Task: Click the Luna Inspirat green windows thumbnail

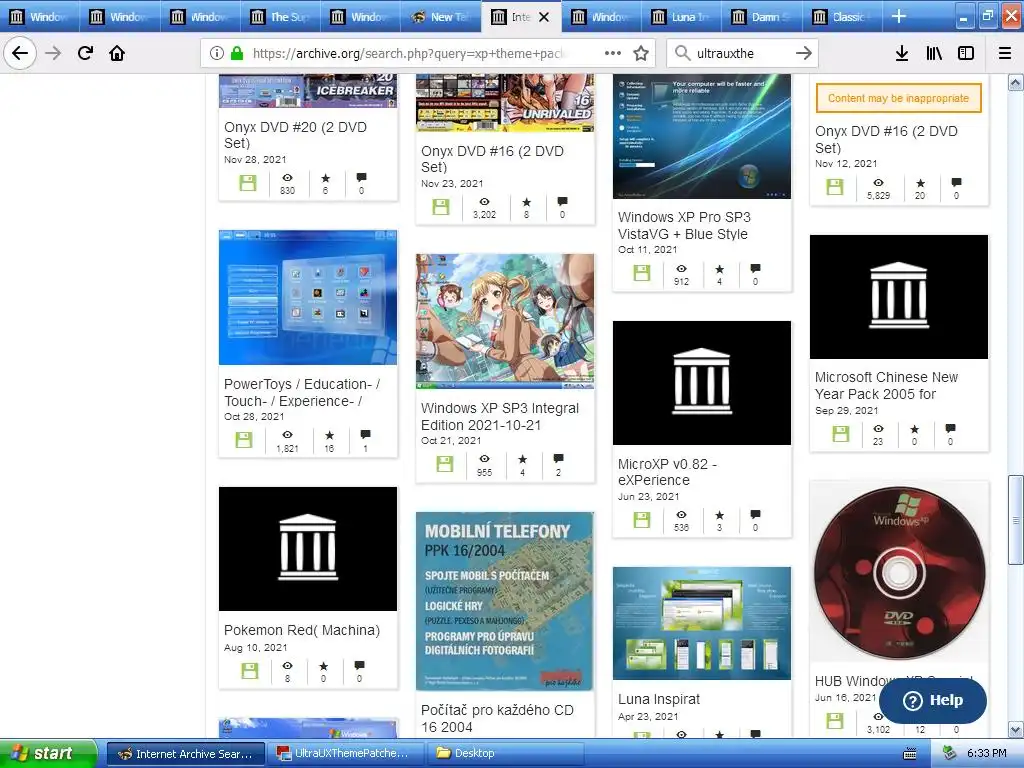Action: (x=702, y=623)
